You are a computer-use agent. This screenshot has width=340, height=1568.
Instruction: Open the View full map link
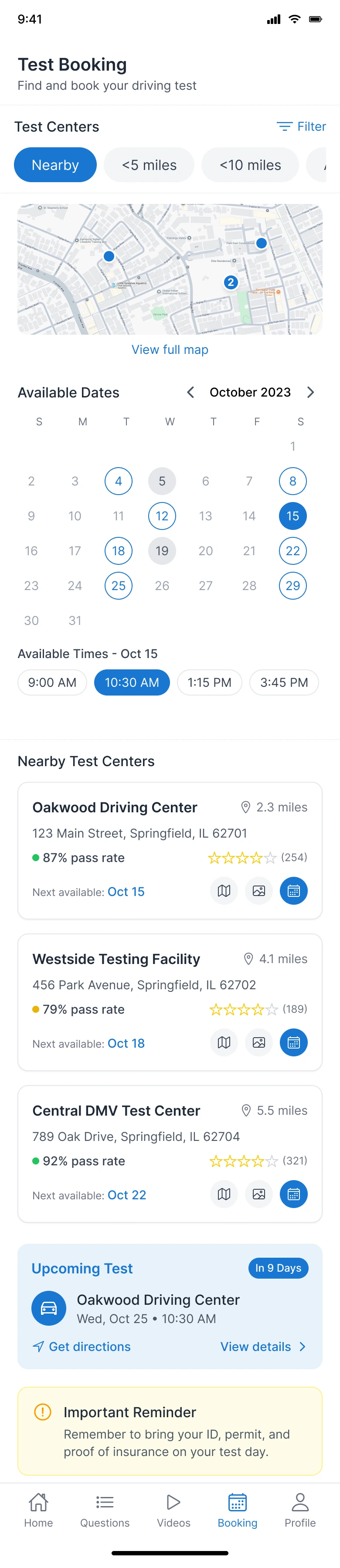[x=170, y=350]
